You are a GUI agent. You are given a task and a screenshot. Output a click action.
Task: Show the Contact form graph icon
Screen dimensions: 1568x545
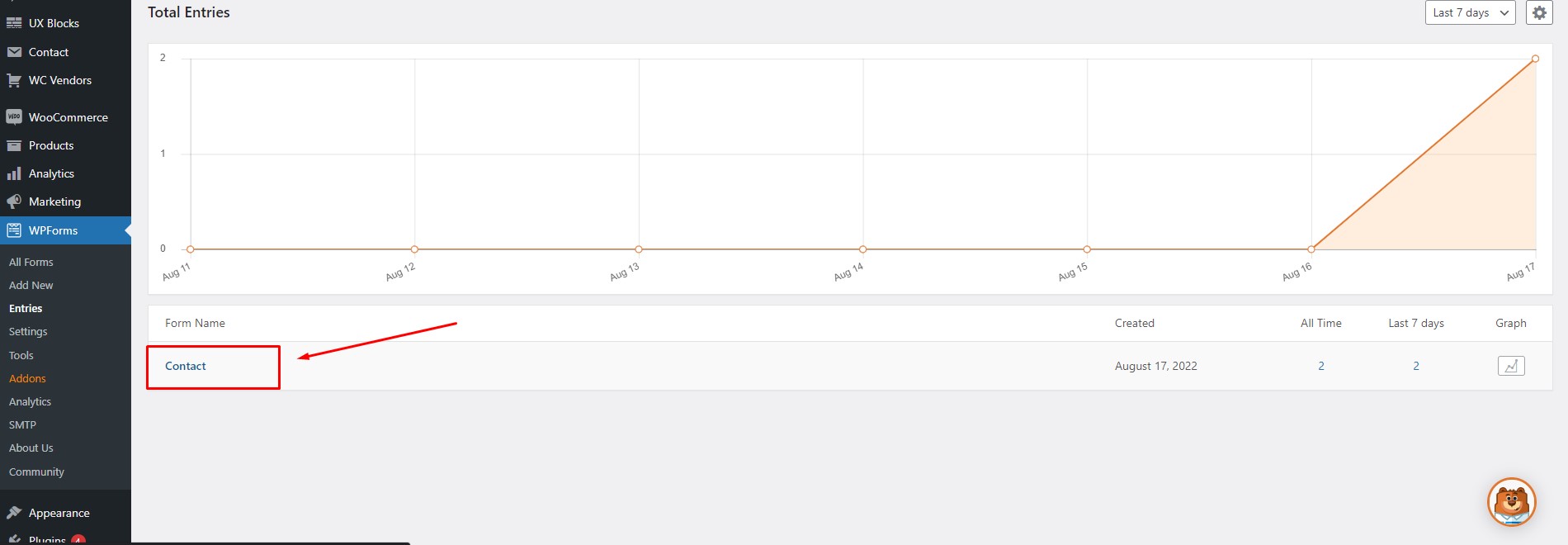[x=1511, y=366]
